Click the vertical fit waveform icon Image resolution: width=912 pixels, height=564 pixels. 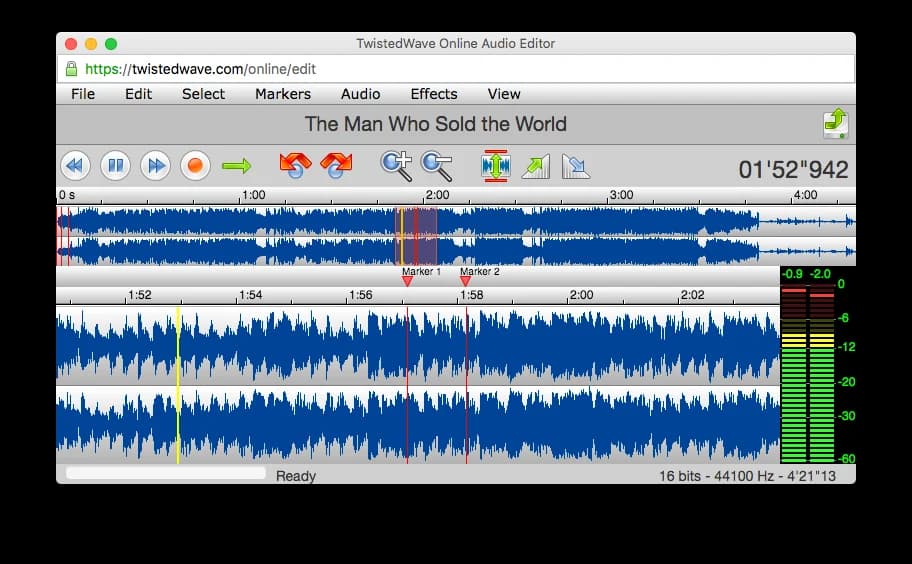coord(496,166)
